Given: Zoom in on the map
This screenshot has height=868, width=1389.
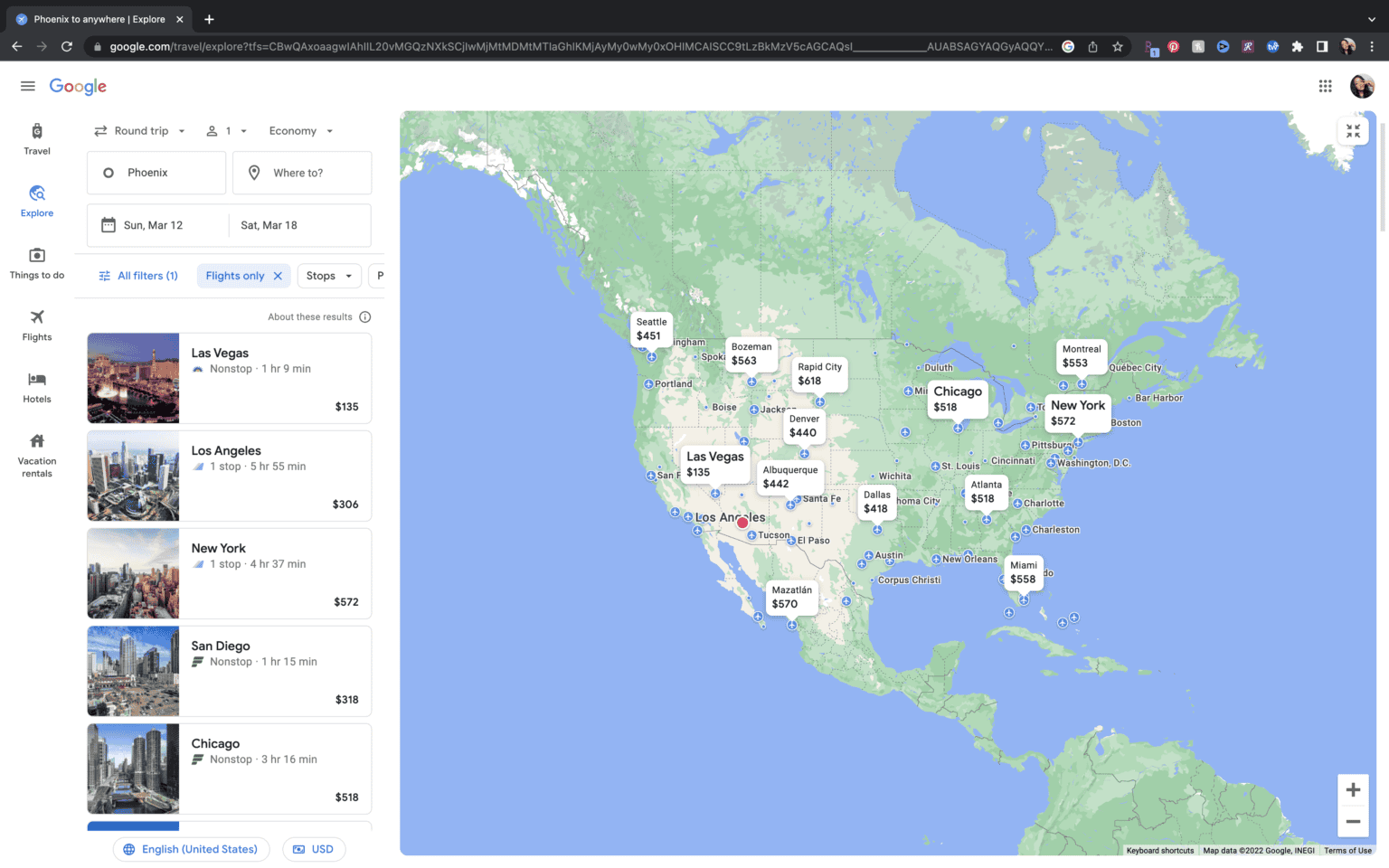Looking at the screenshot, I should pyautogui.click(x=1353, y=789).
